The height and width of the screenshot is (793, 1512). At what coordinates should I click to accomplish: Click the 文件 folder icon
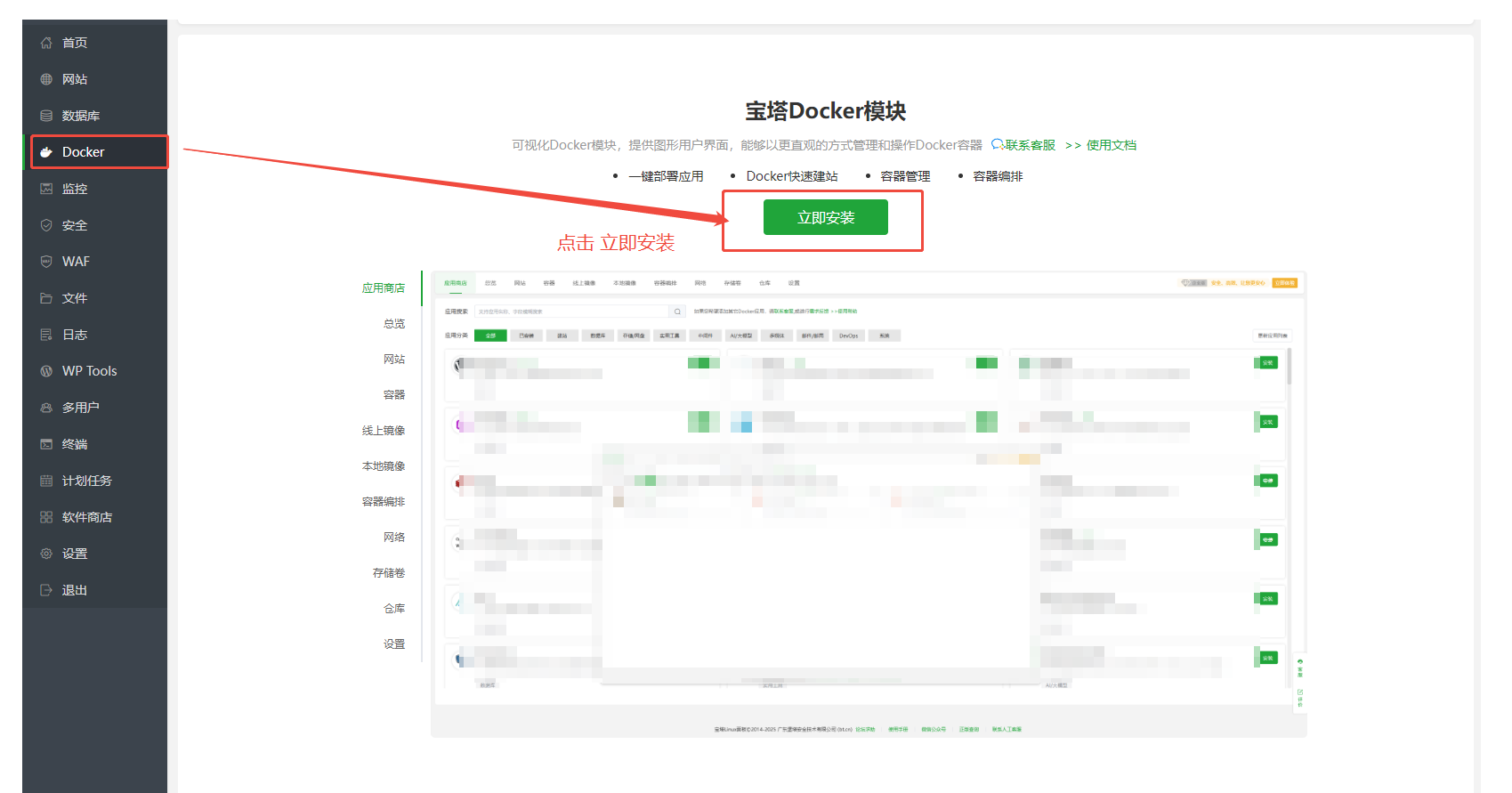[x=46, y=298]
